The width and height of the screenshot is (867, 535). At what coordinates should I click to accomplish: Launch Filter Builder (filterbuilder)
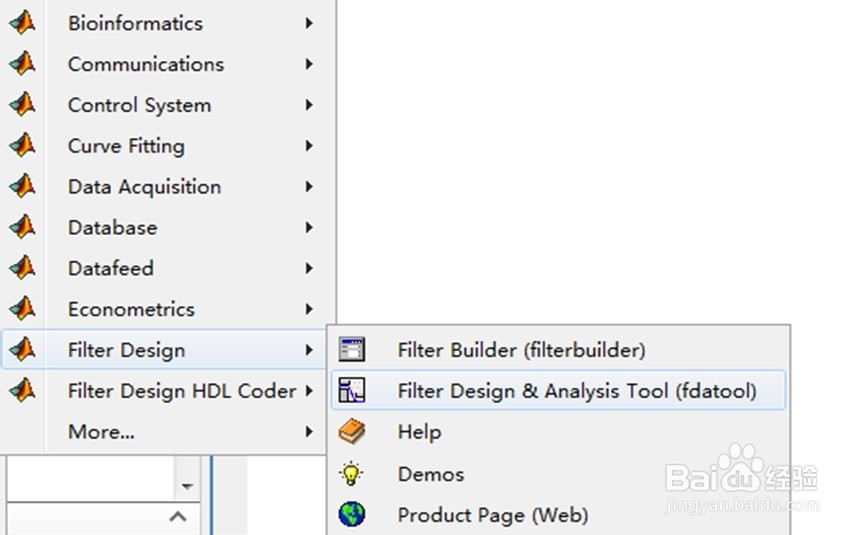coord(558,350)
